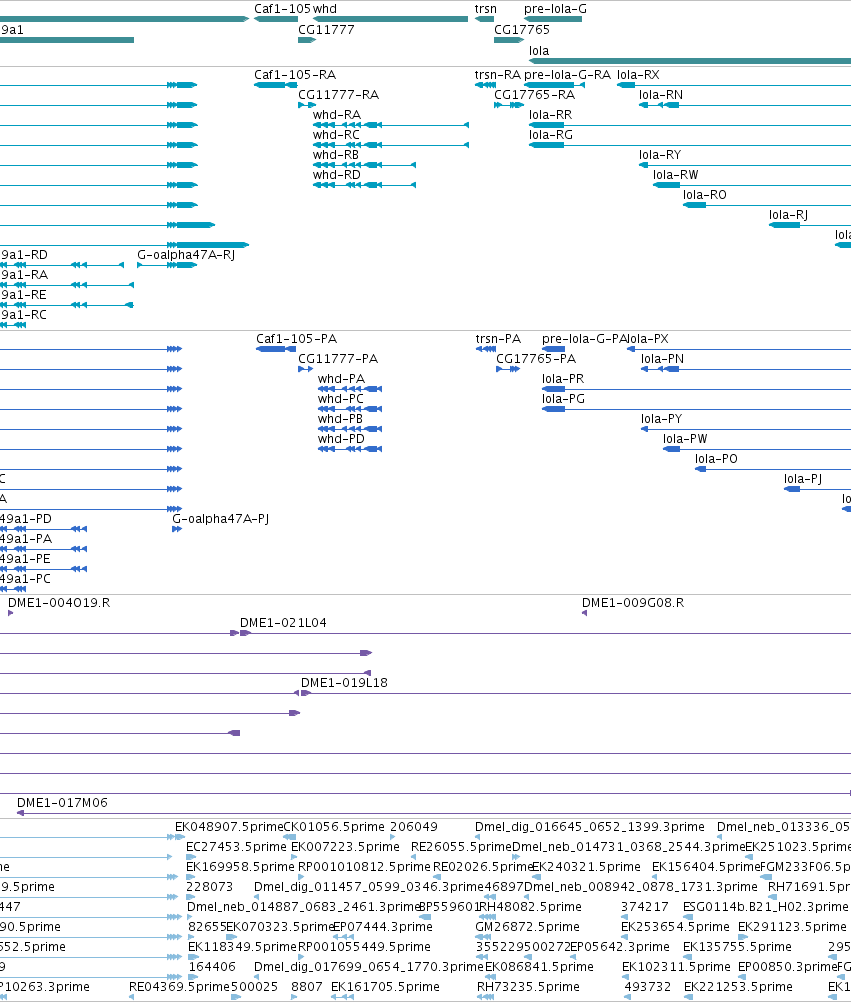Select protein trsn-PA
Viewport: 851px width, 1002px height.
(x=498, y=339)
